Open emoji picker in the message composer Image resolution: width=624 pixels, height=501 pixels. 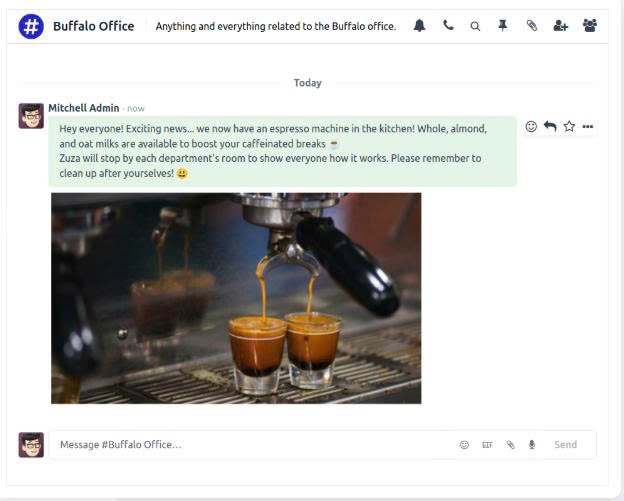(464, 445)
